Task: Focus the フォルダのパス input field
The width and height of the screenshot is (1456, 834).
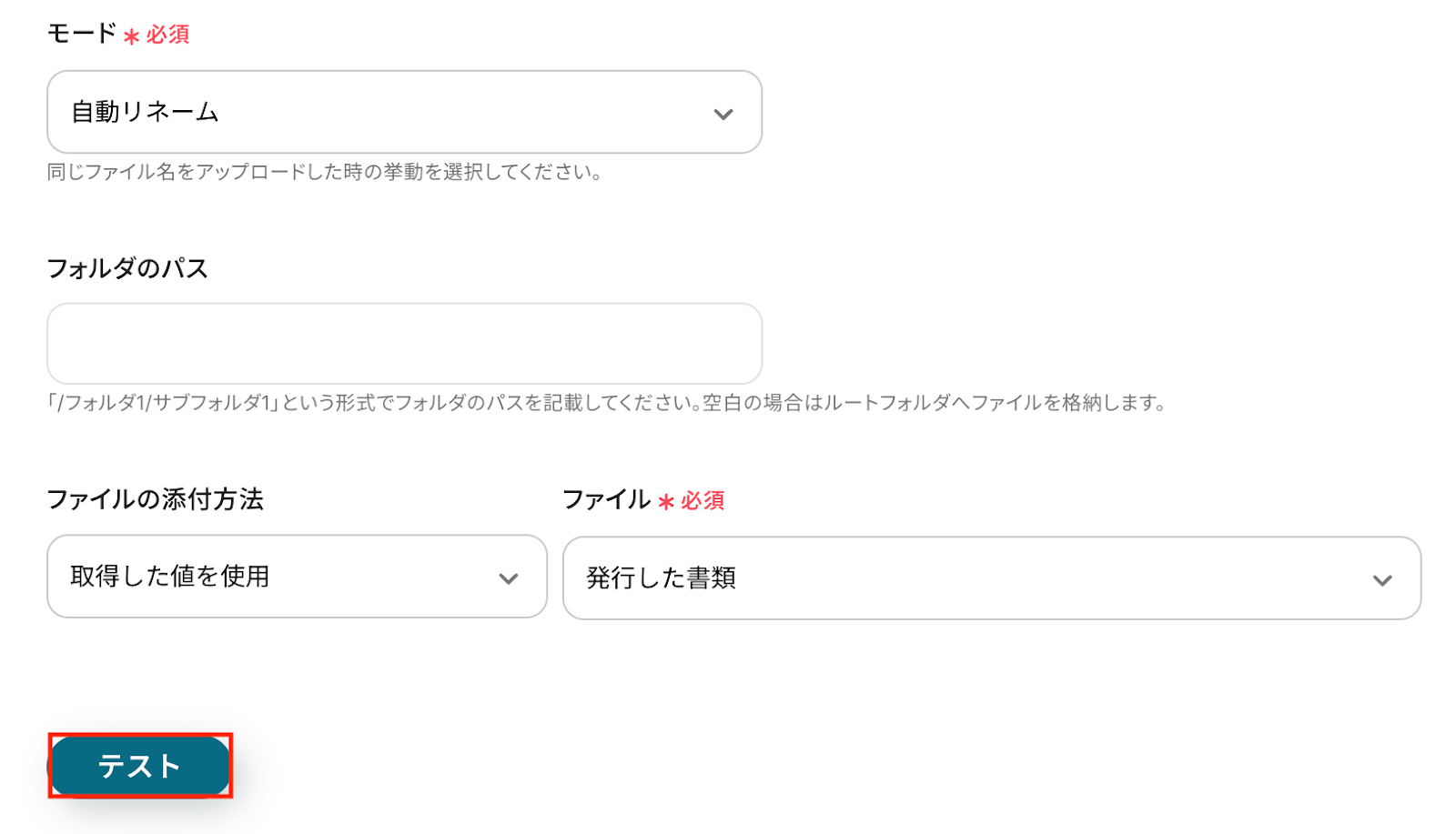Action: pyautogui.click(x=404, y=344)
